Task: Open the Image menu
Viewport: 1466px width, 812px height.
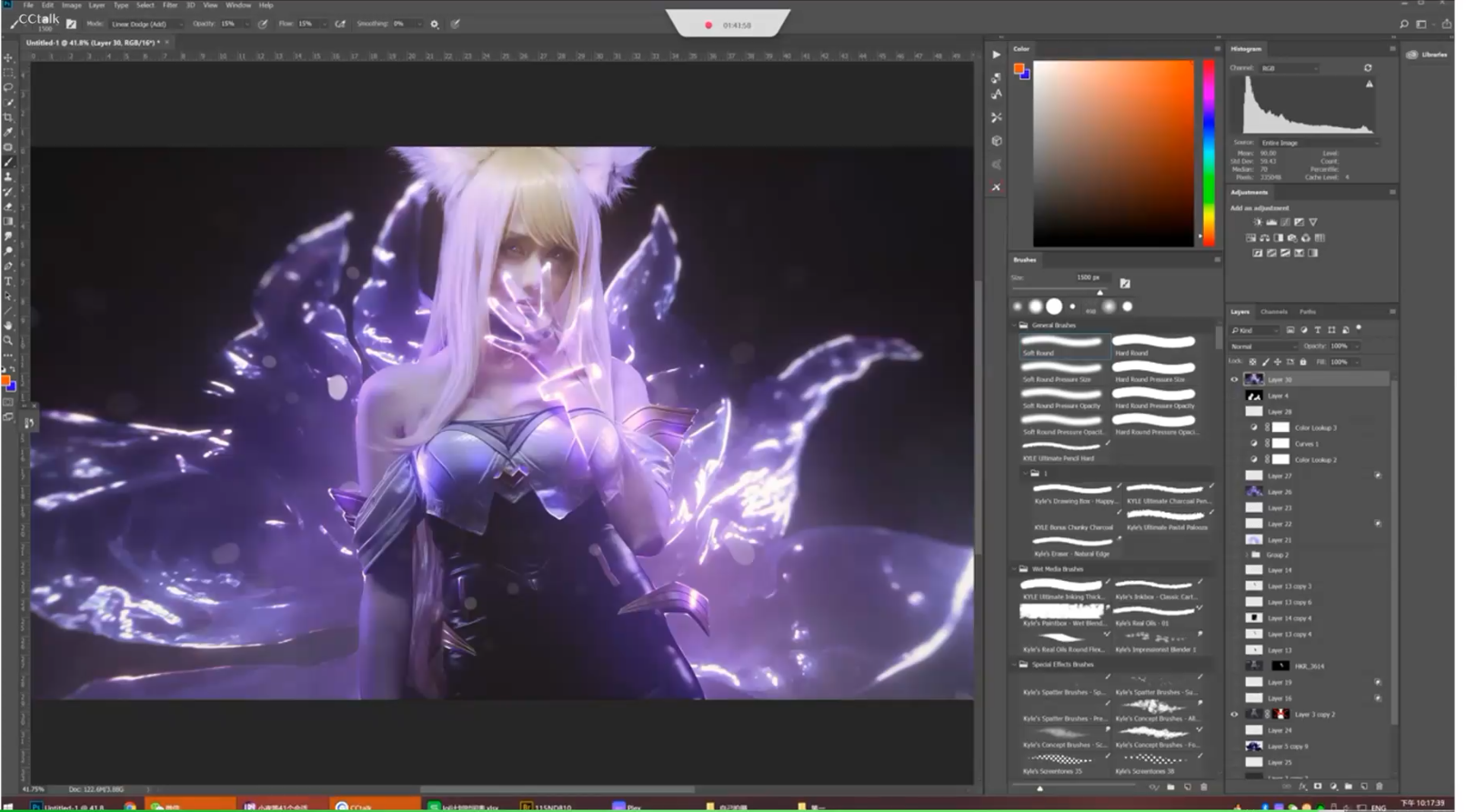Action: 71,5
